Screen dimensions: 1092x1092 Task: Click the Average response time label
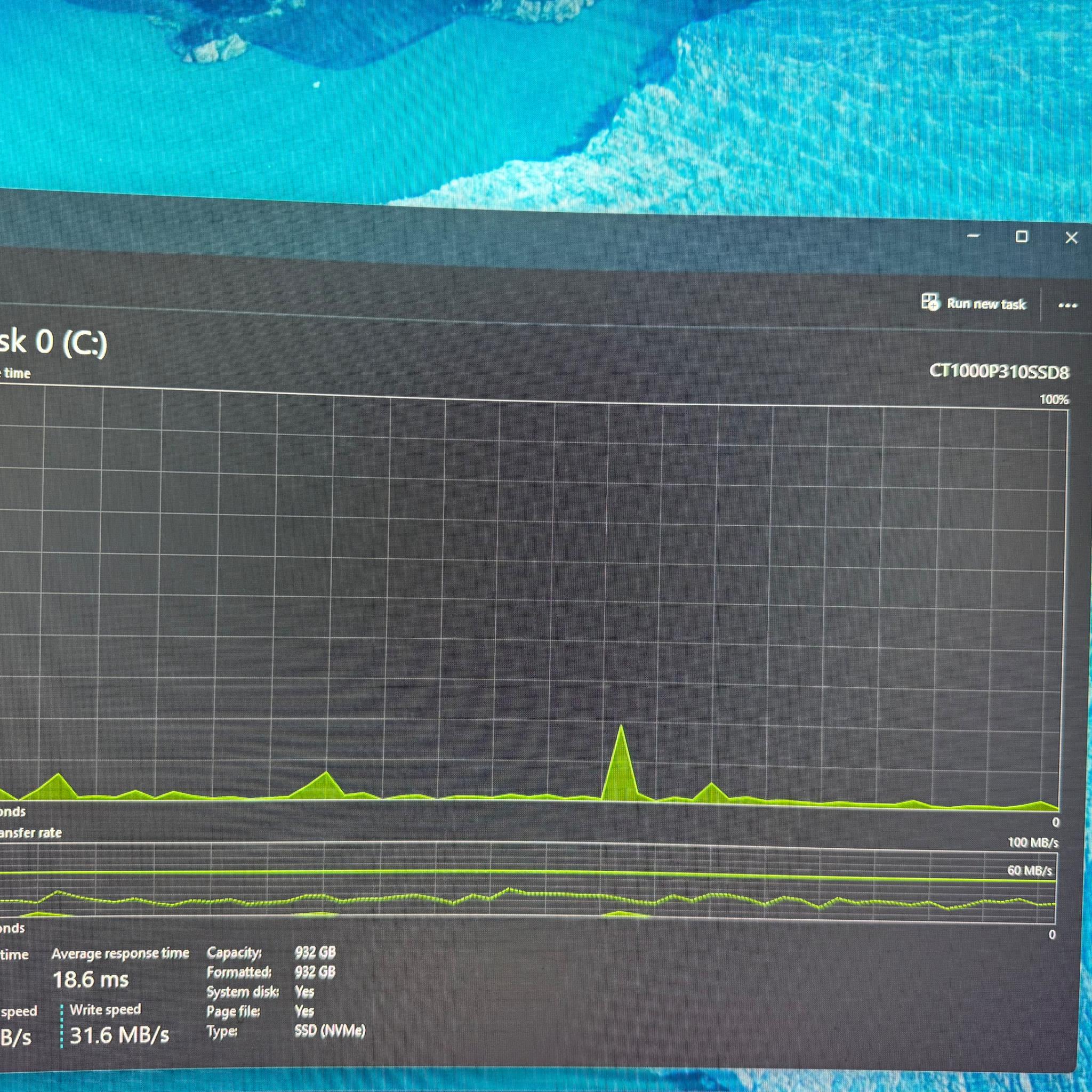click(121, 953)
